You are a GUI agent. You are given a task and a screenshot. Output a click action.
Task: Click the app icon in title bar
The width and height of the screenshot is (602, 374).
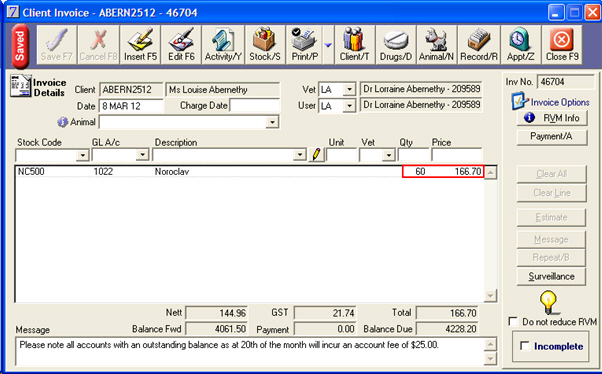click(13, 12)
